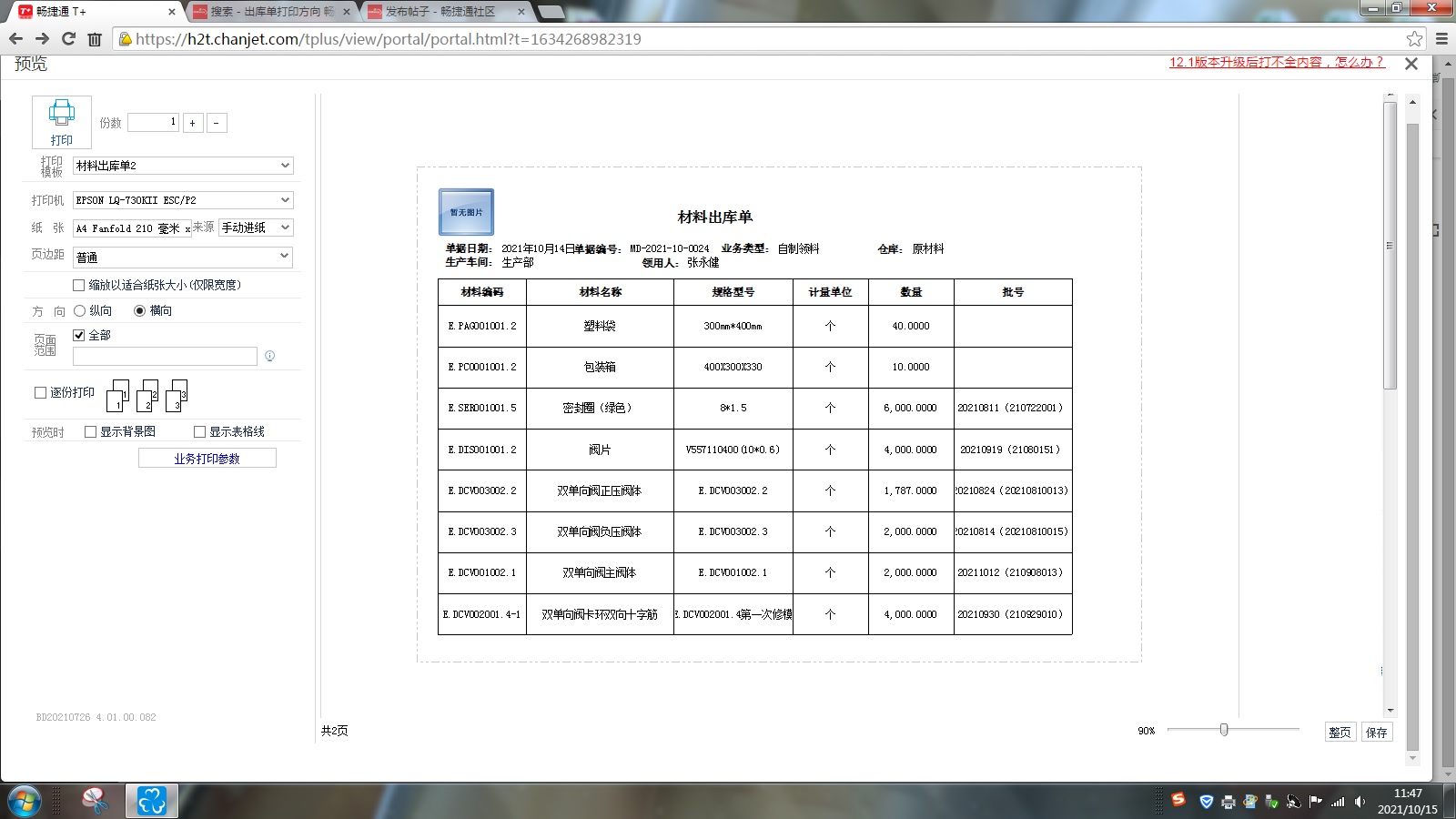The image size is (1456, 819).
Task: Click the printer tray icon
Action: (x=1228, y=802)
